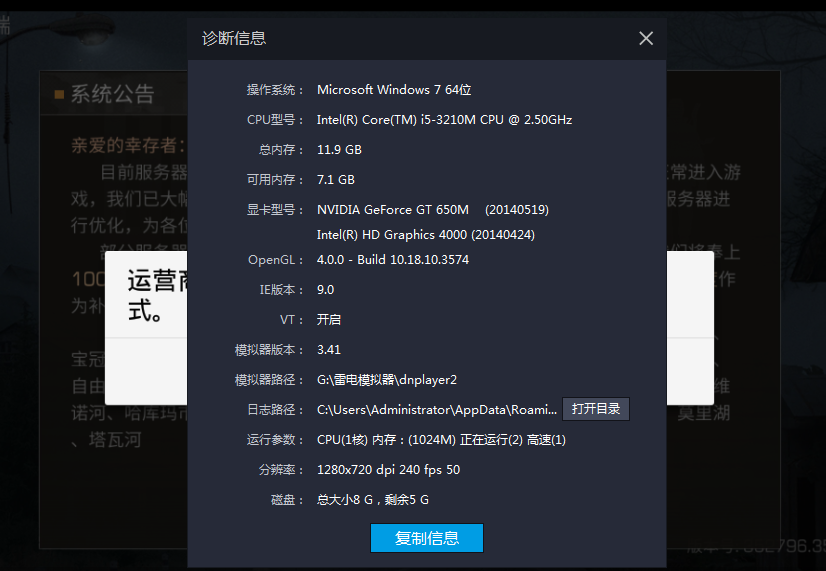Image resolution: width=826 pixels, height=571 pixels.
Task: Click the G:\雷电模拟器\dnplayer2 path
Action: tap(387, 380)
